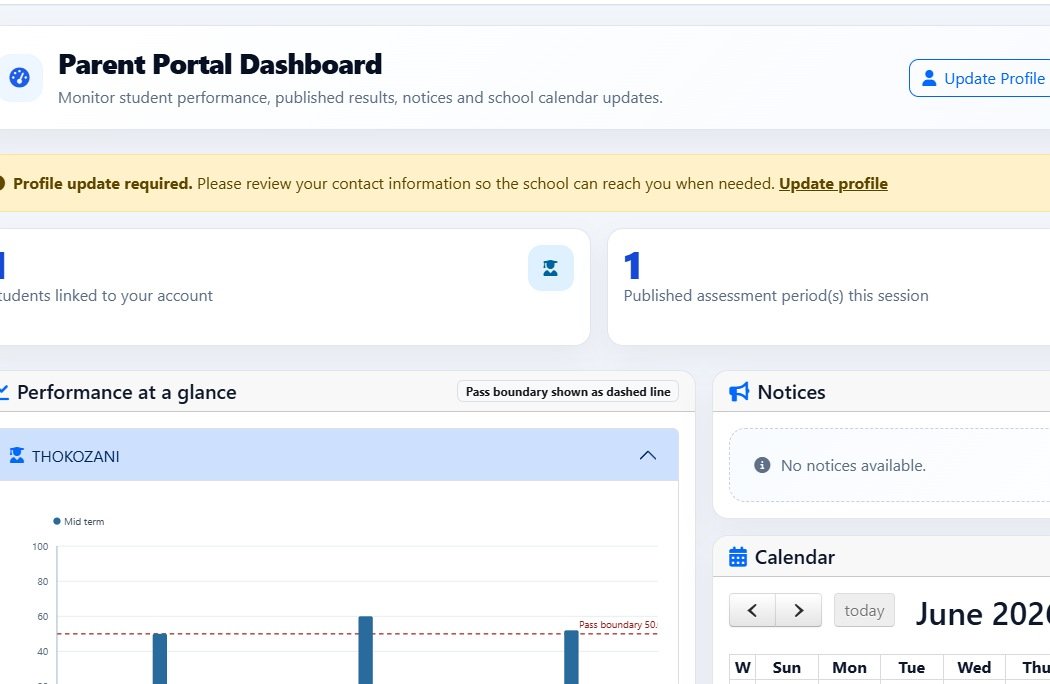Click the Mon column header in the calendar
This screenshot has height=684, width=1050.
pos(849,667)
